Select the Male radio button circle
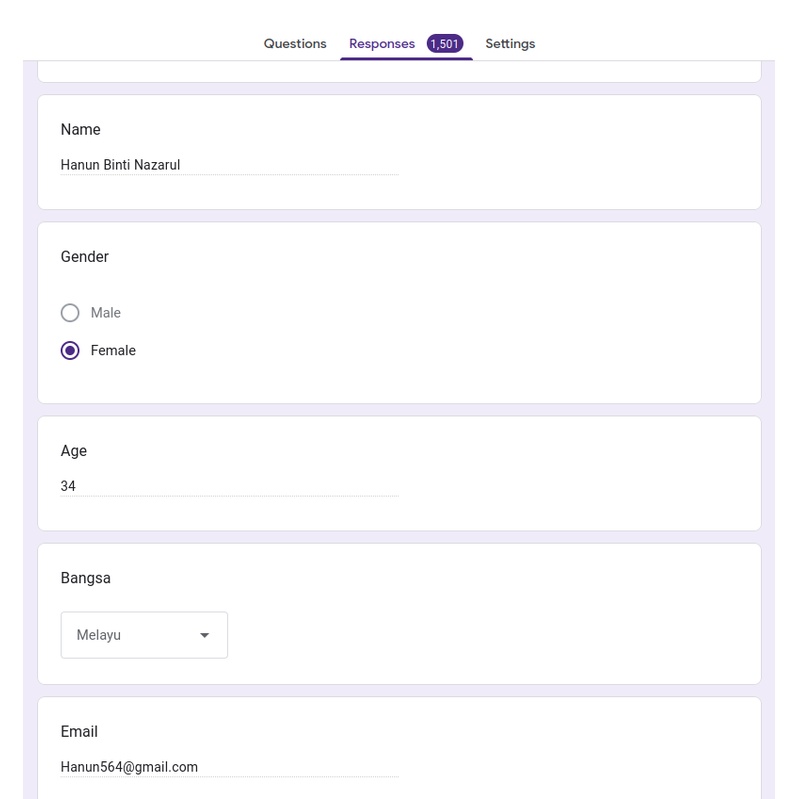Viewport: 799px width, 799px height. [70, 313]
